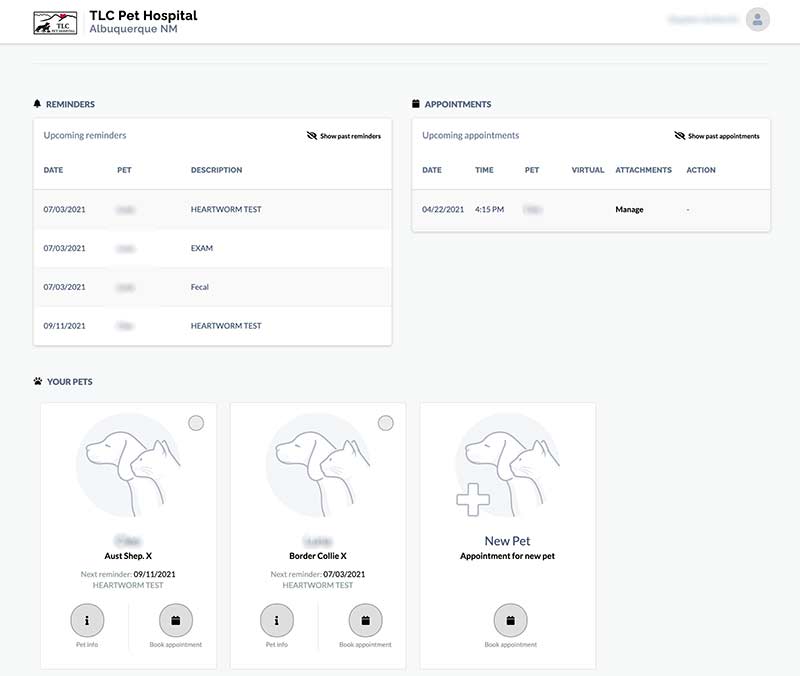This screenshot has width=800, height=676.
Task: Click the blurred account name in header
Action: [x=703, y=20]
